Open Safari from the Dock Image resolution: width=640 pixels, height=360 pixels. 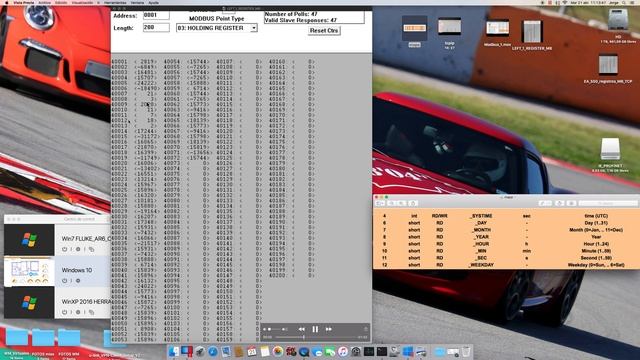[x=213, y=351]
